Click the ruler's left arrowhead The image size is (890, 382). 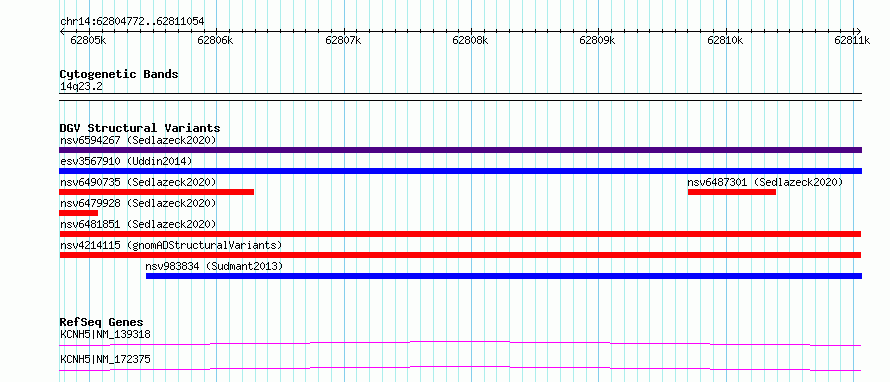(x=62, y=31)
